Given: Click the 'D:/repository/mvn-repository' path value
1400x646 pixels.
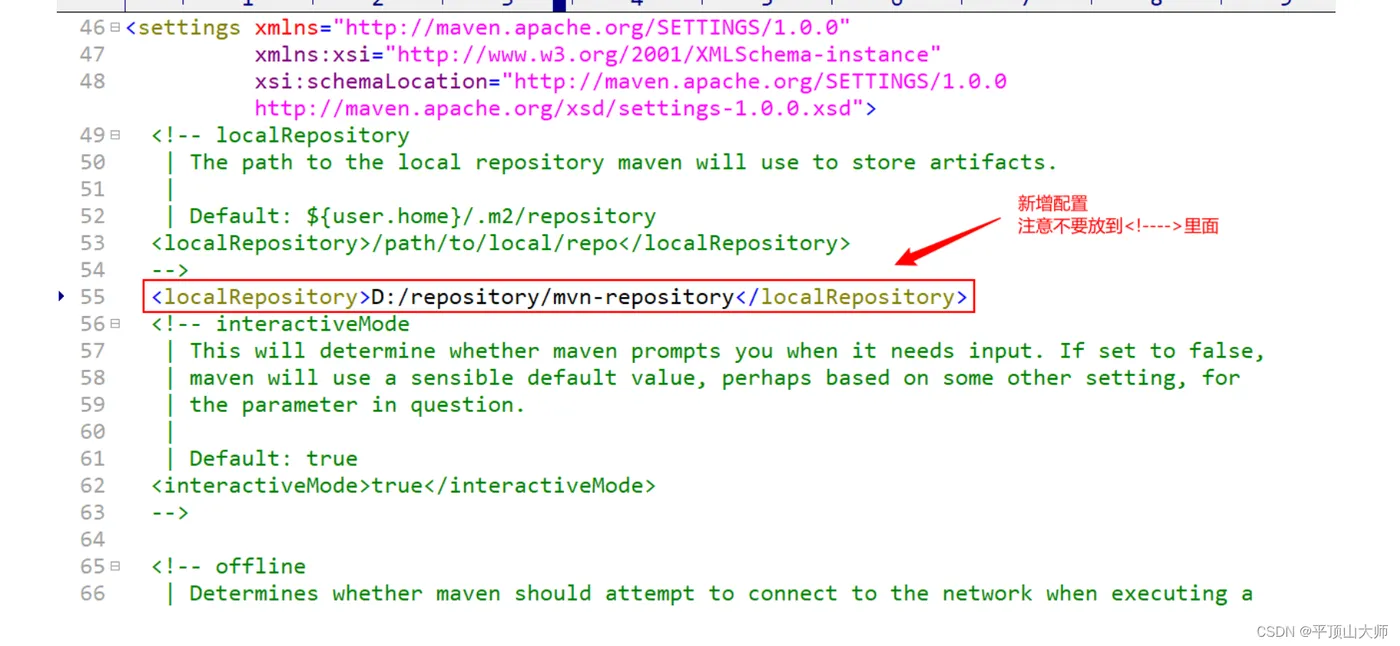Looking at the screenshot, I should point(552,297).
